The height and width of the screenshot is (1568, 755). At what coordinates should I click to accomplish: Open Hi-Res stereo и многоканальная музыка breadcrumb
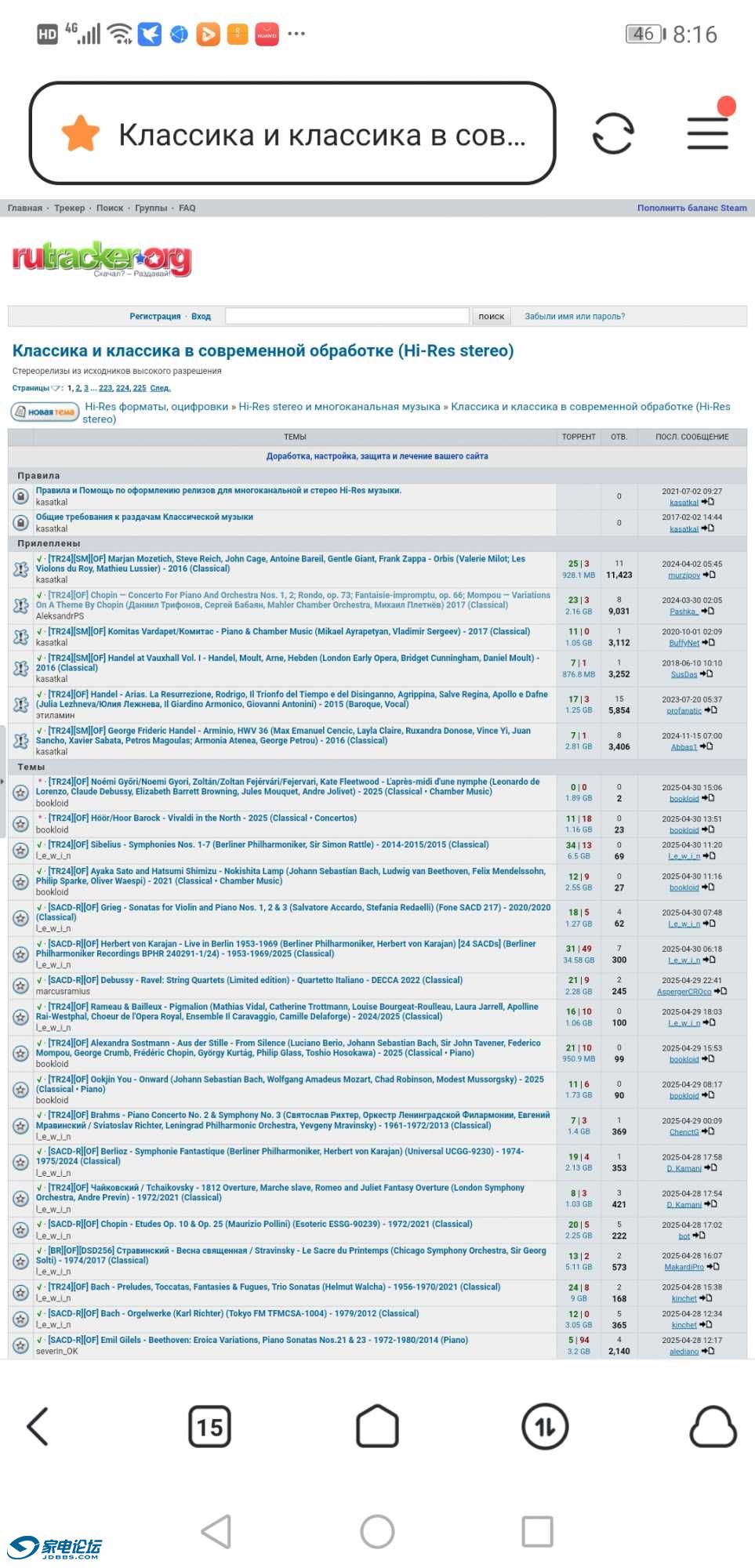[339, 406]
